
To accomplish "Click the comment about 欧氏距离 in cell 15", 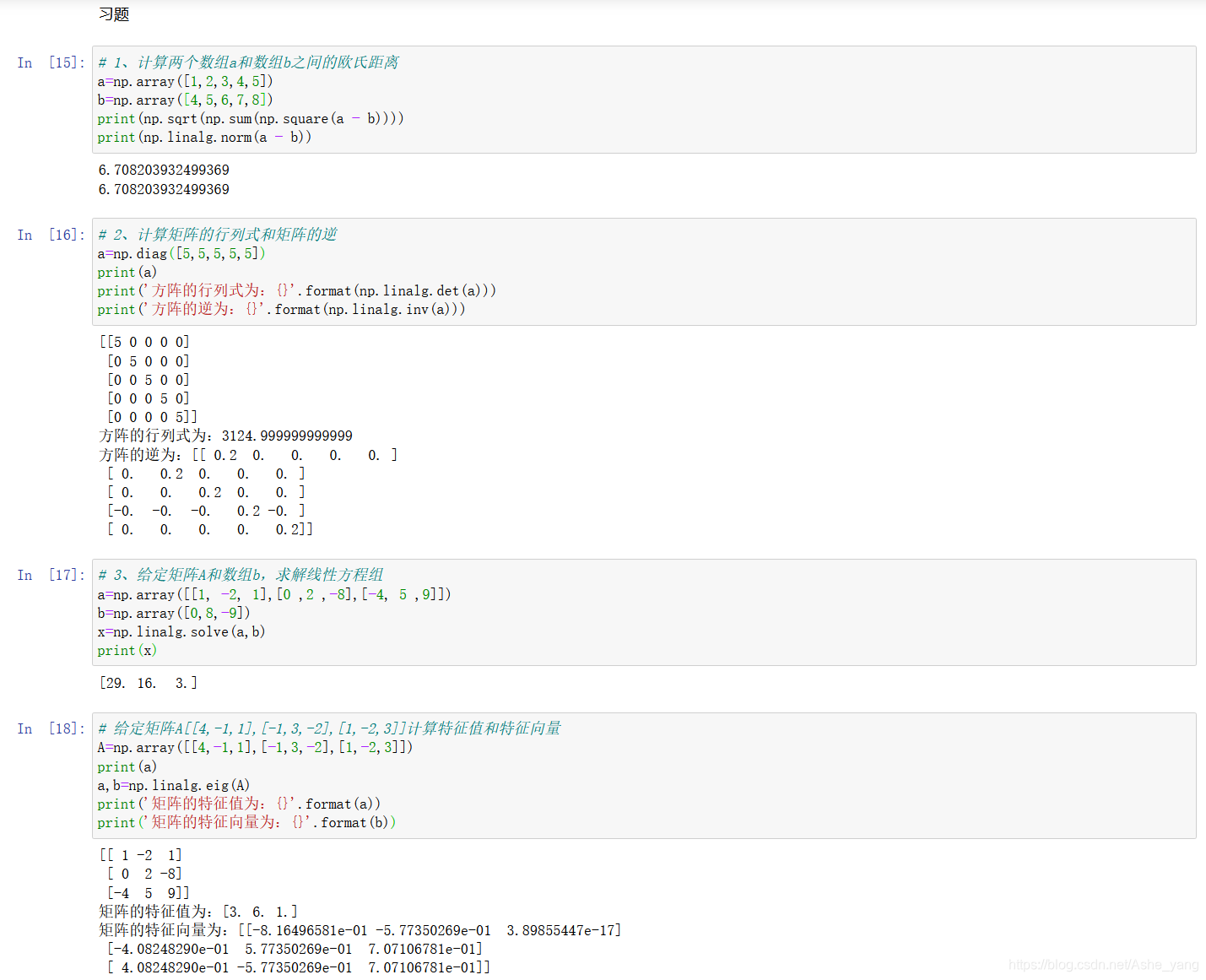I will (248, 62).
